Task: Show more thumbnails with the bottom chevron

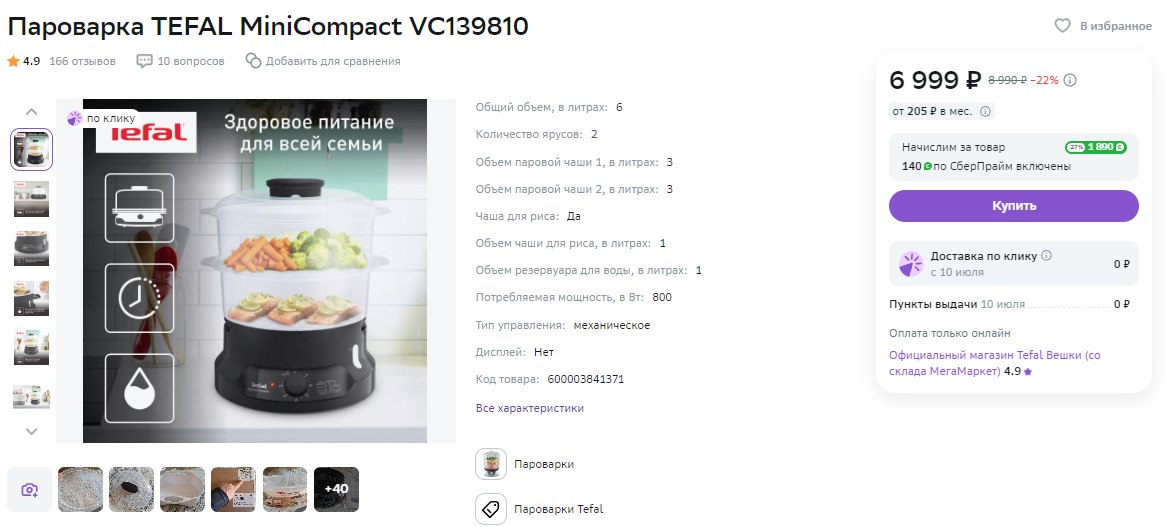Action: (31, 430)
